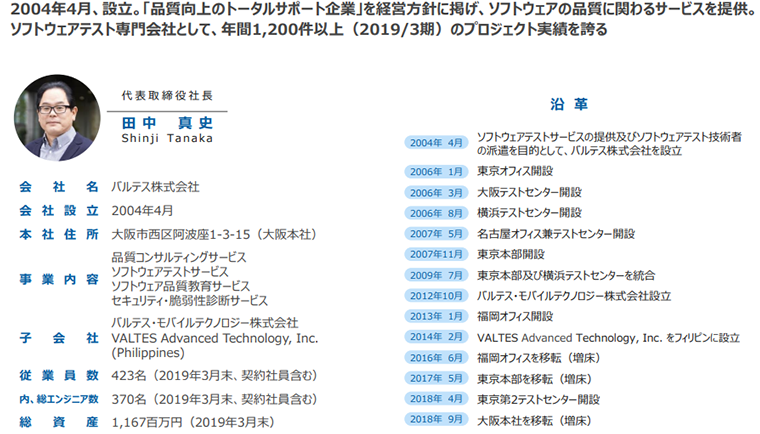
Task: Click the 2007年11月 date badge
Action: pos(436,255)
